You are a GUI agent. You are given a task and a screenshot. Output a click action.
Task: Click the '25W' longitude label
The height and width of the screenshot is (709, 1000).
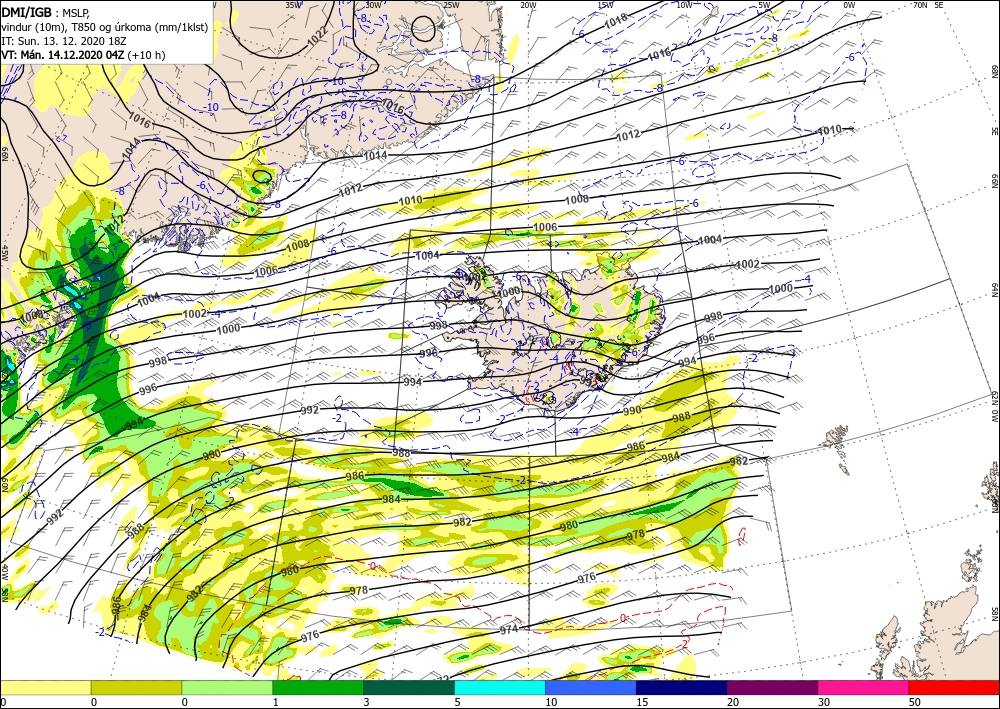(x=452, y=5)
